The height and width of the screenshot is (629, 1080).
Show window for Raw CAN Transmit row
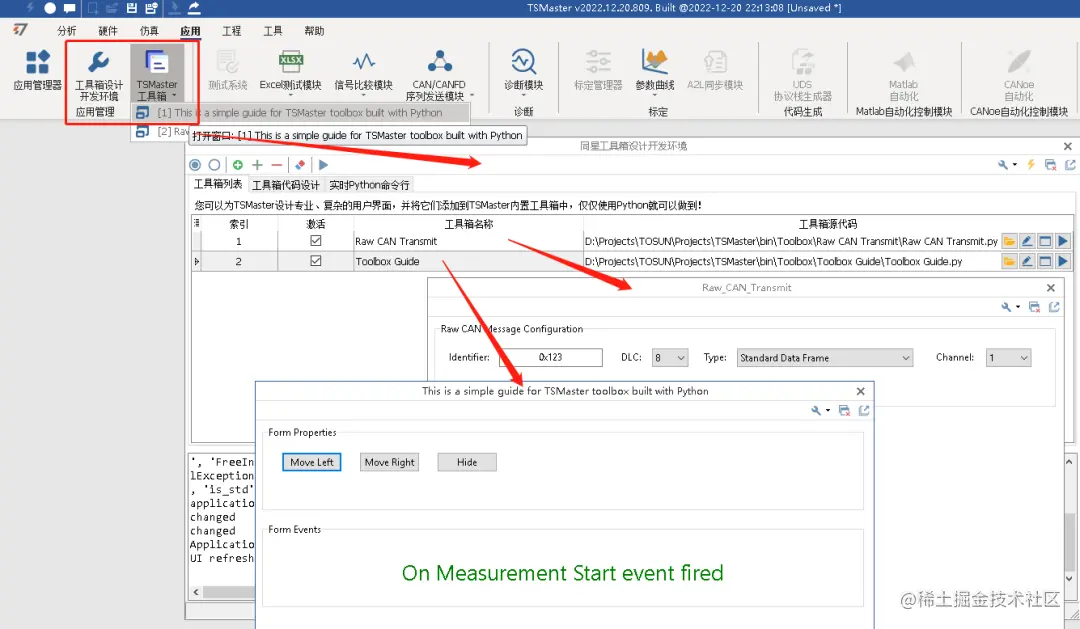click(x=1045, y=241)
